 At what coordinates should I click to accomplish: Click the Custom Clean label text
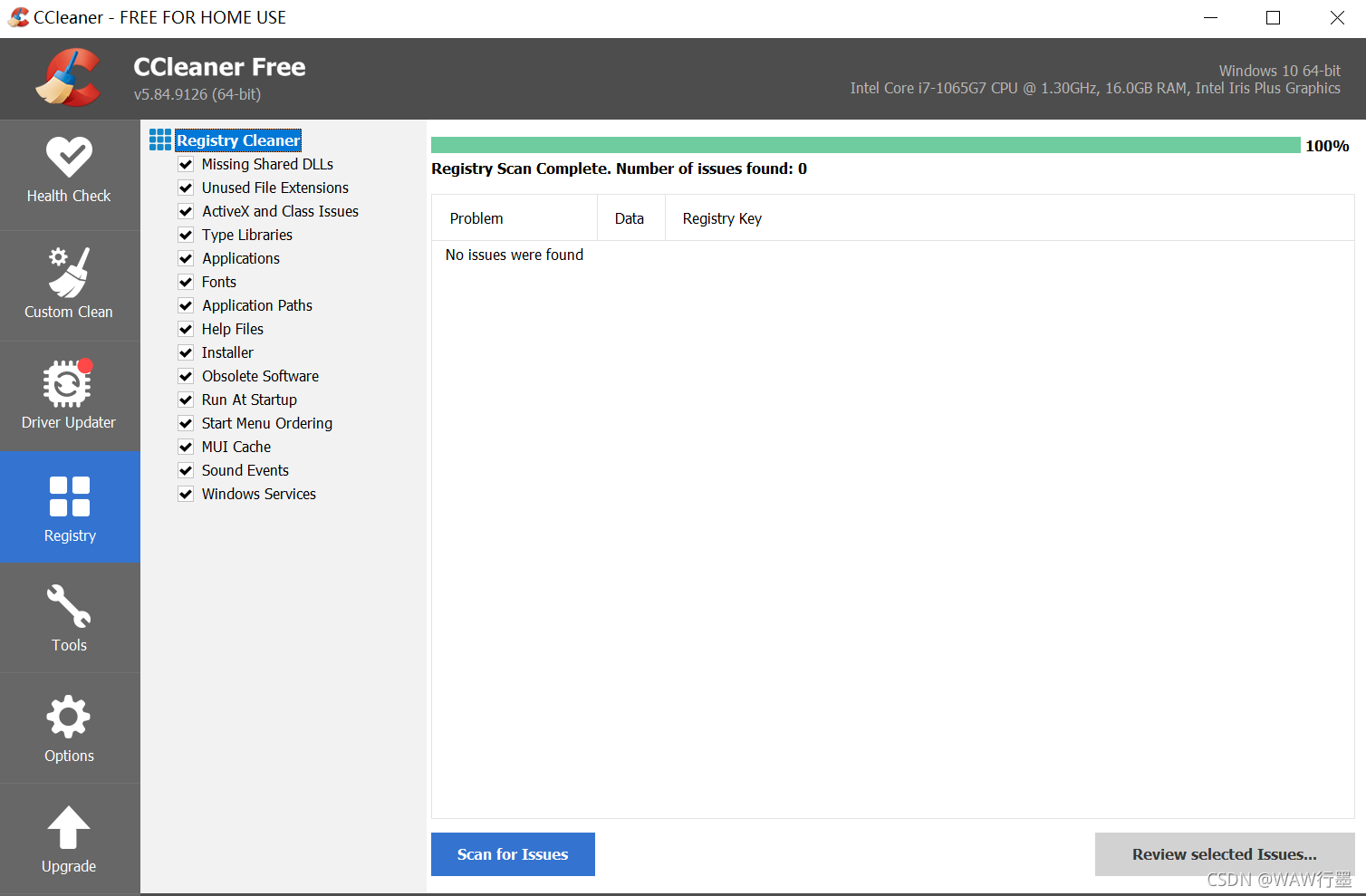(x=69, y=312)
